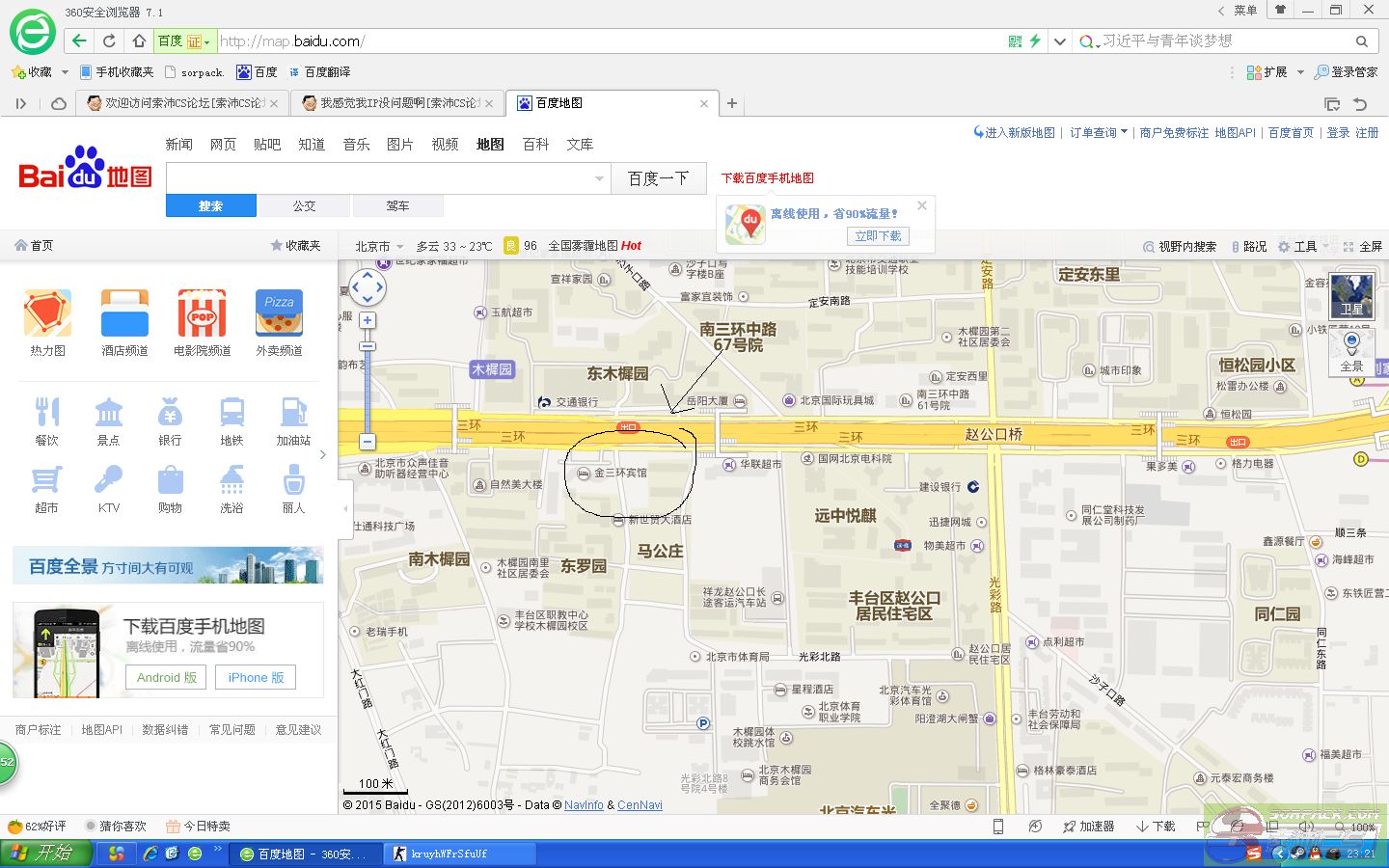Screen dimensions: 1389x868
Task: Switch to the 百科 navigation item
Action: 535,145
